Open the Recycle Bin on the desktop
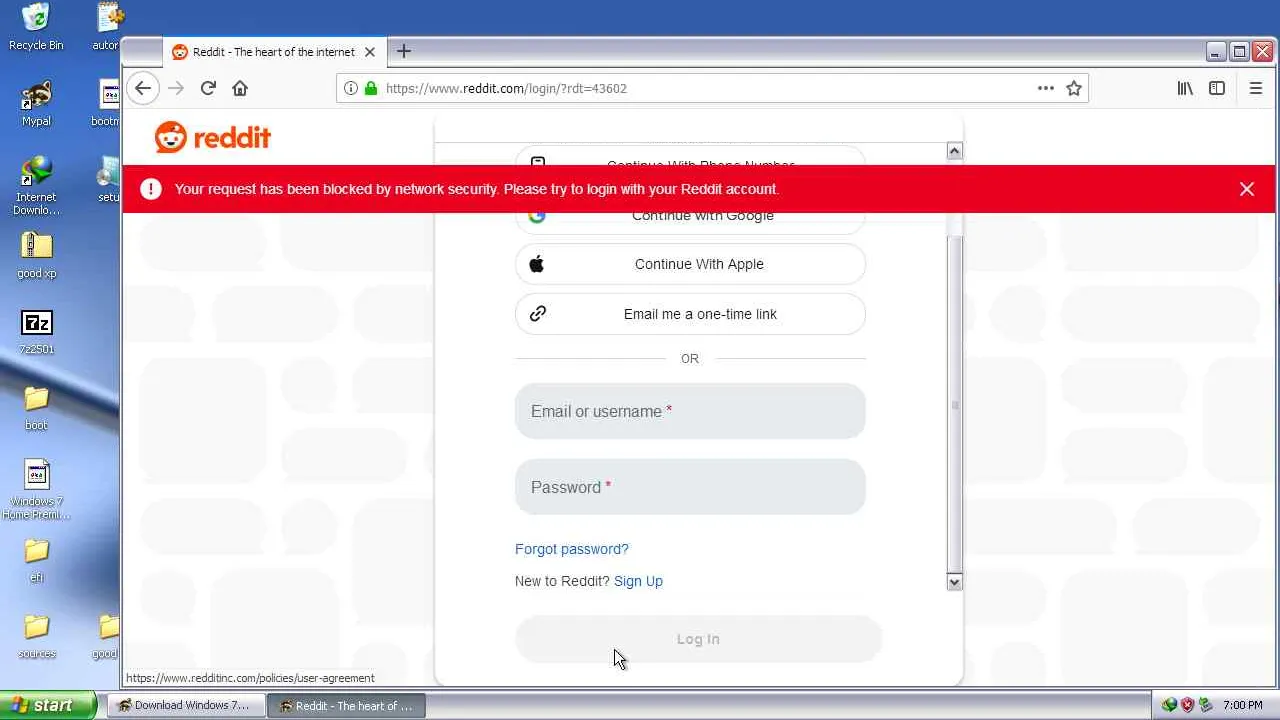Screen dimensions: 1280x720 (x=36, y=27)
